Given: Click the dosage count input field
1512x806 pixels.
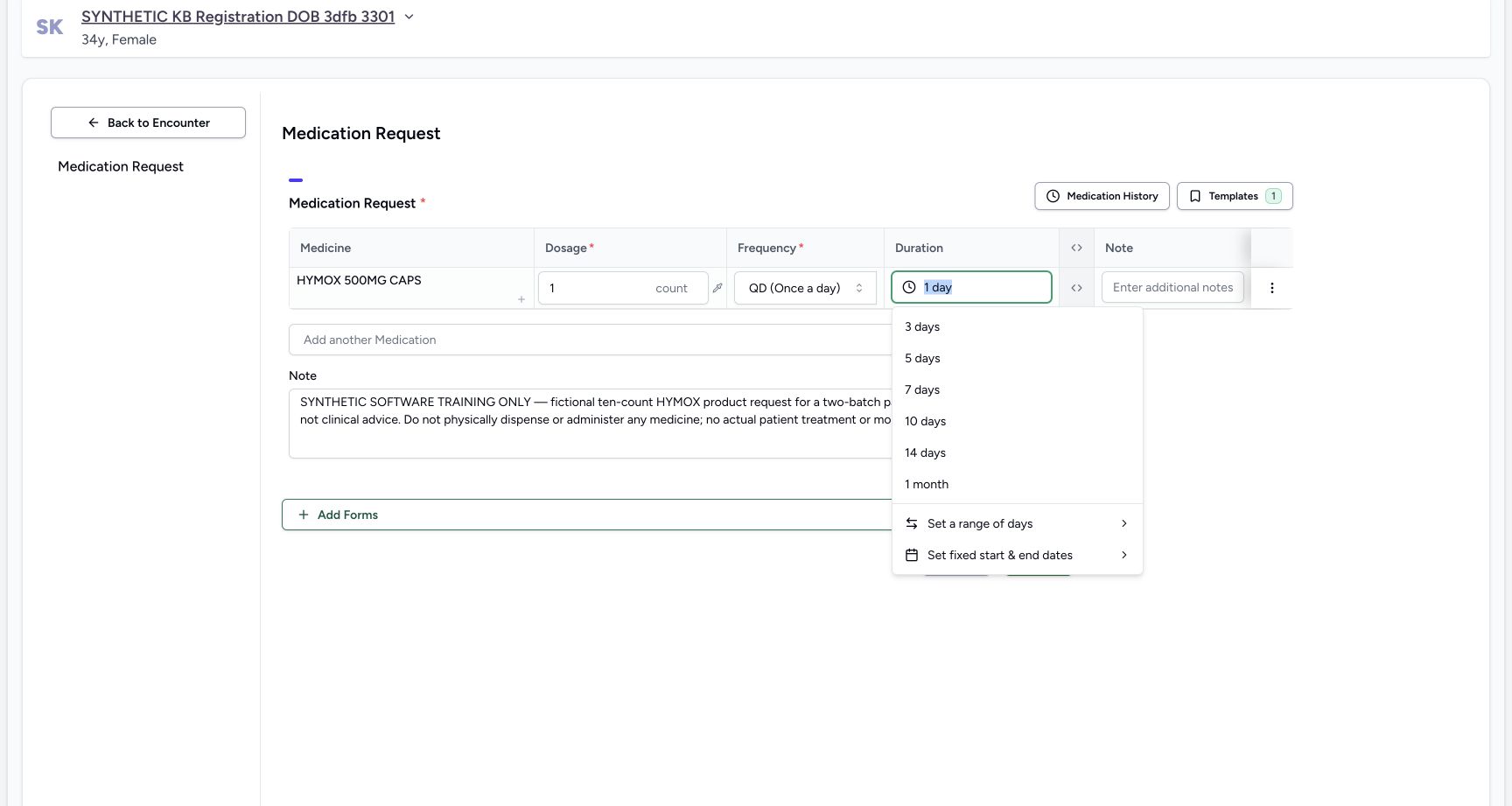Looking at the screenshot, I should (x=623, y=288).
